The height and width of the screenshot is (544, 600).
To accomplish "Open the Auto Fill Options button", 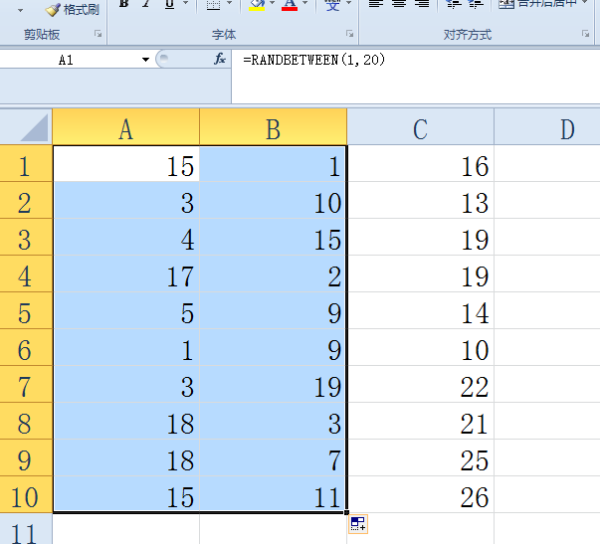I will pos(358,524).
